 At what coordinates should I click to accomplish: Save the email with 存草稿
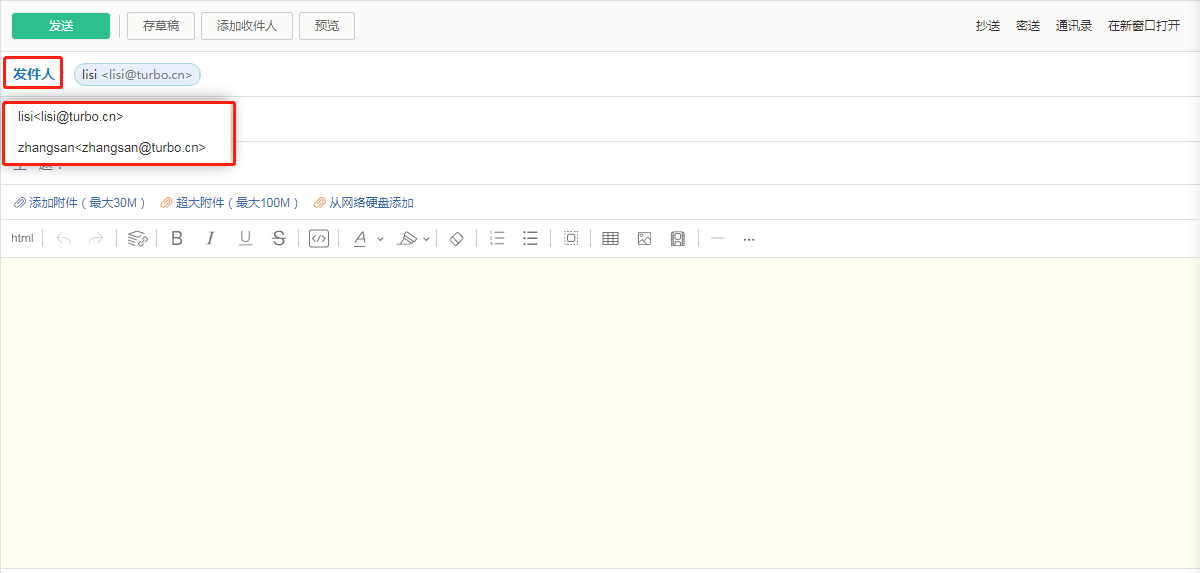pos(161,26)
